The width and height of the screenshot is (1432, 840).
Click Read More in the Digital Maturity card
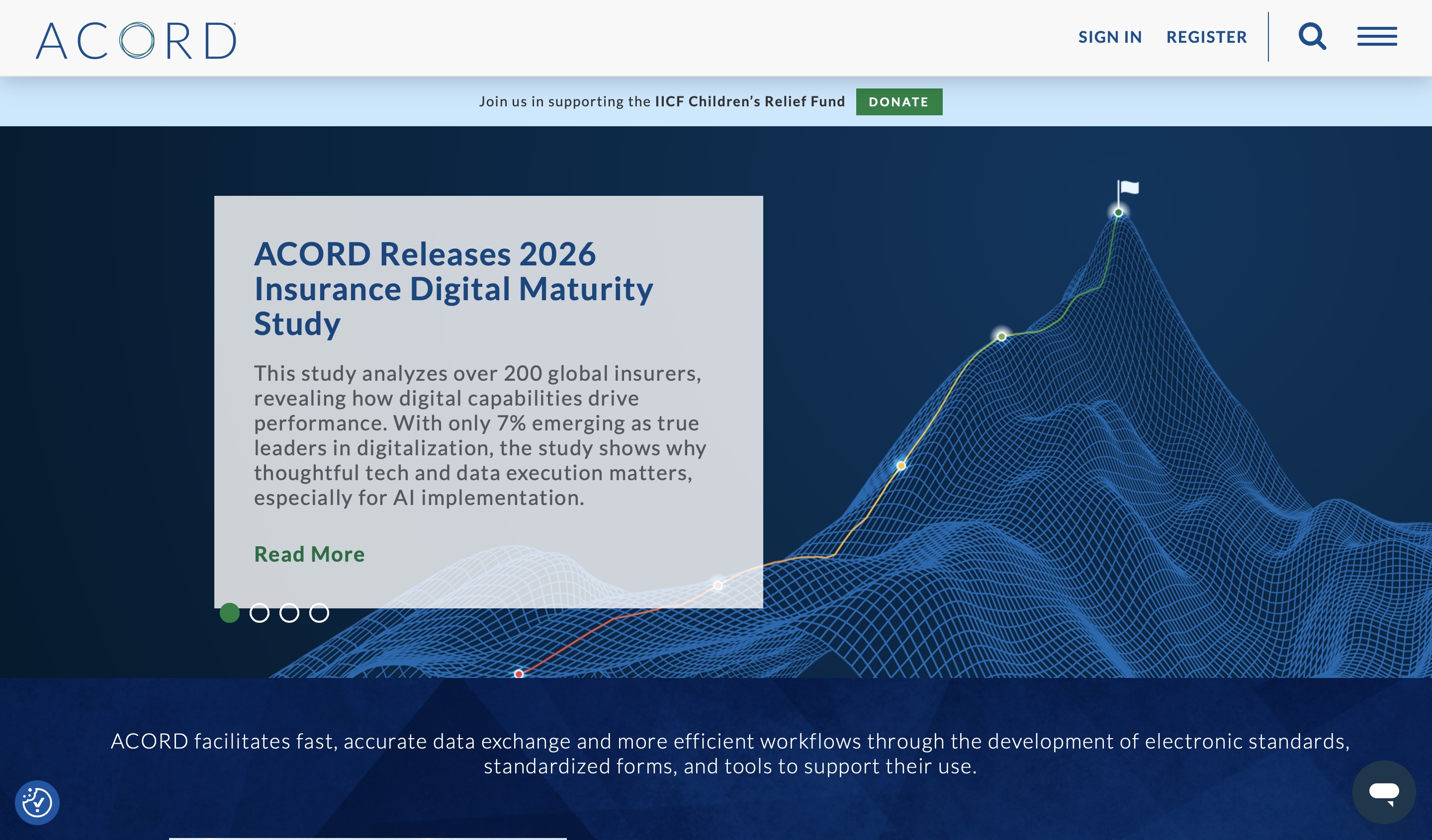309,554
